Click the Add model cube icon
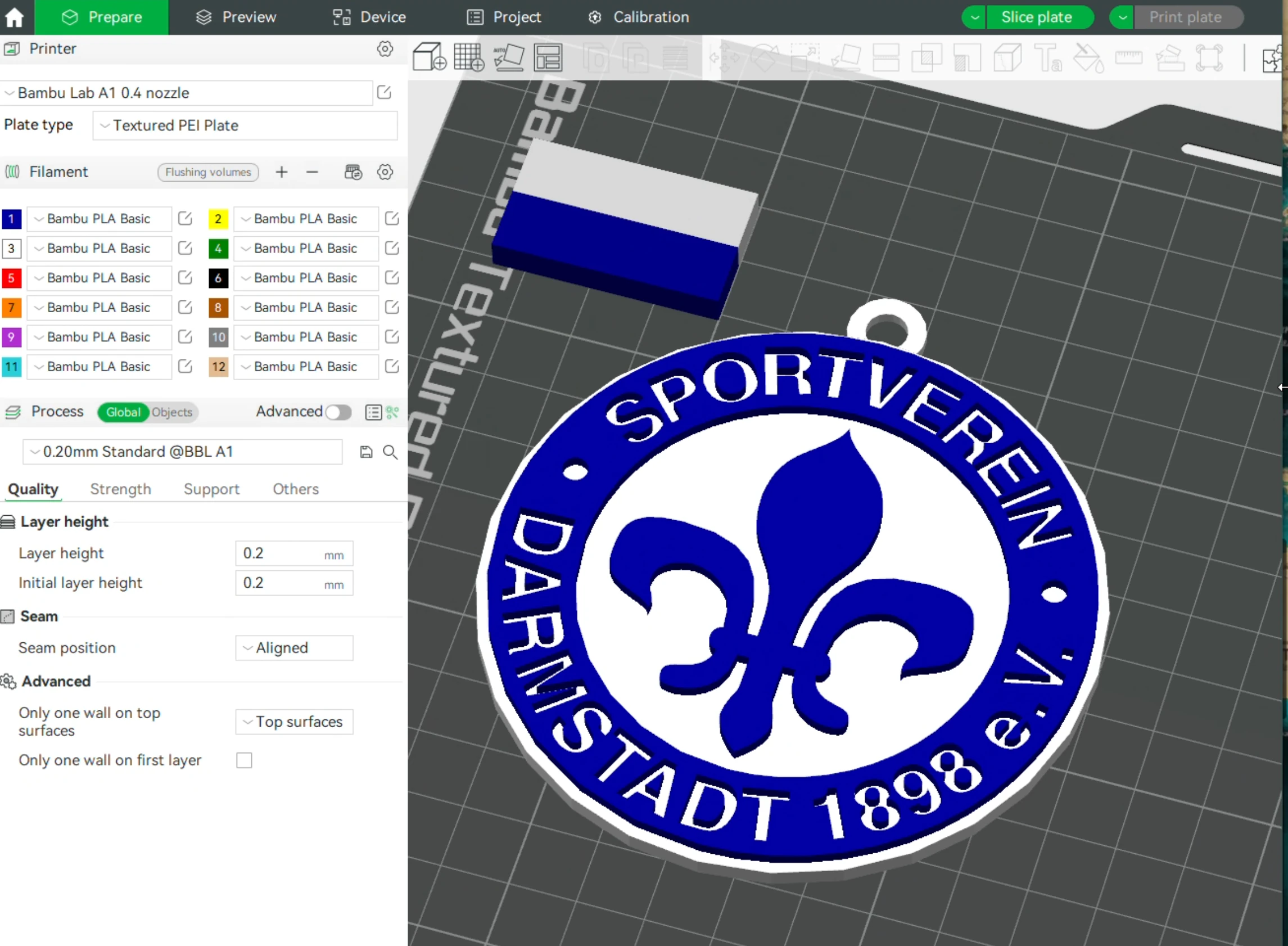This screenshot has width=1288, height=946. point(428,57)
